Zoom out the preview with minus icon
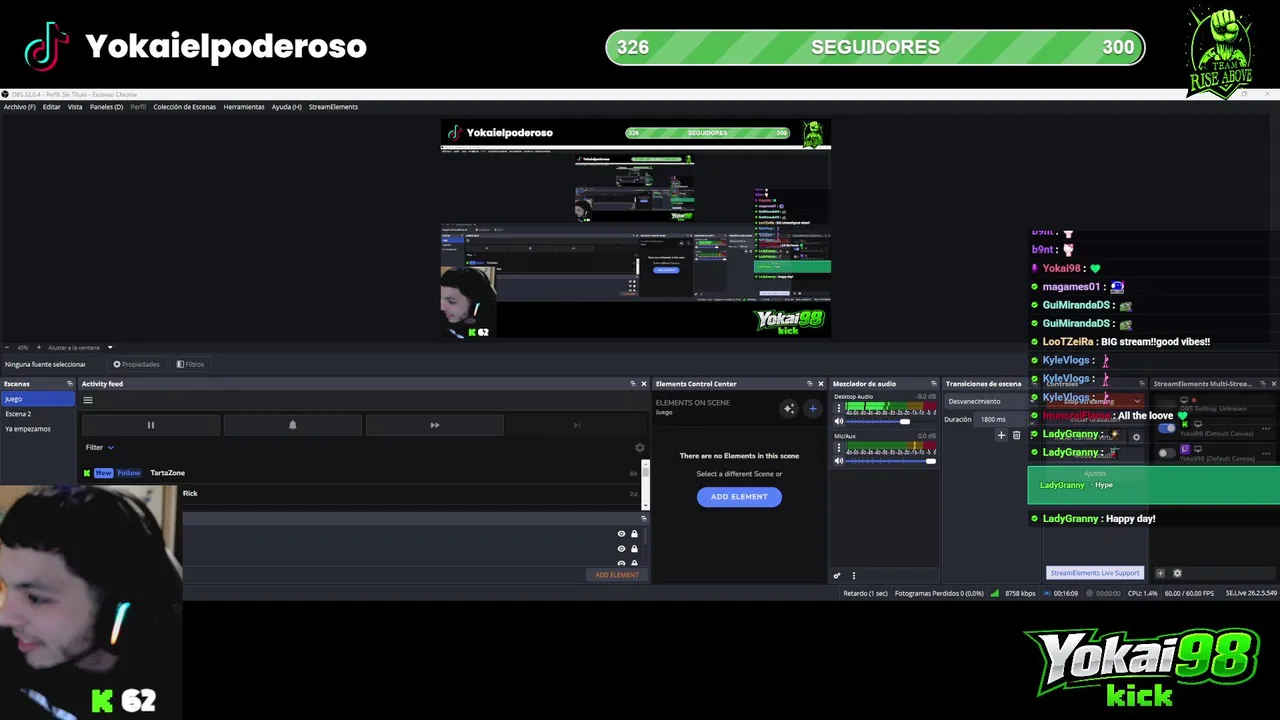Image resolution: width=1280 pixels, height=720 pixels. click(x=7, y=347)
